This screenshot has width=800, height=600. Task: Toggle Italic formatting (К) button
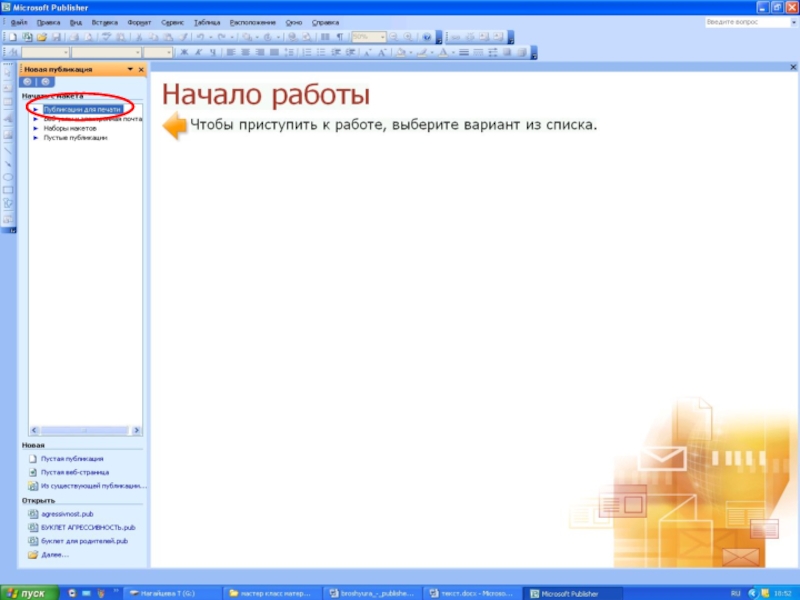click(197, 52)
